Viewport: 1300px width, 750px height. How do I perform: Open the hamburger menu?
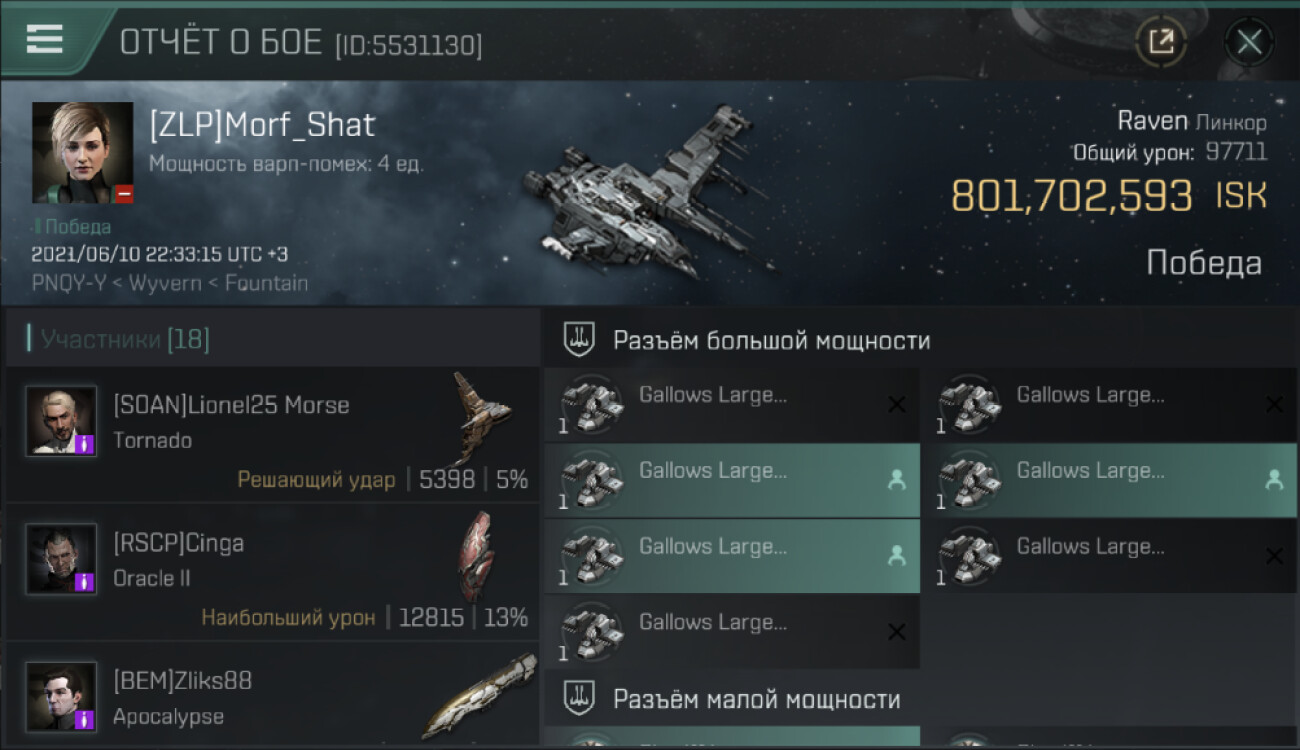click(44, 39)
